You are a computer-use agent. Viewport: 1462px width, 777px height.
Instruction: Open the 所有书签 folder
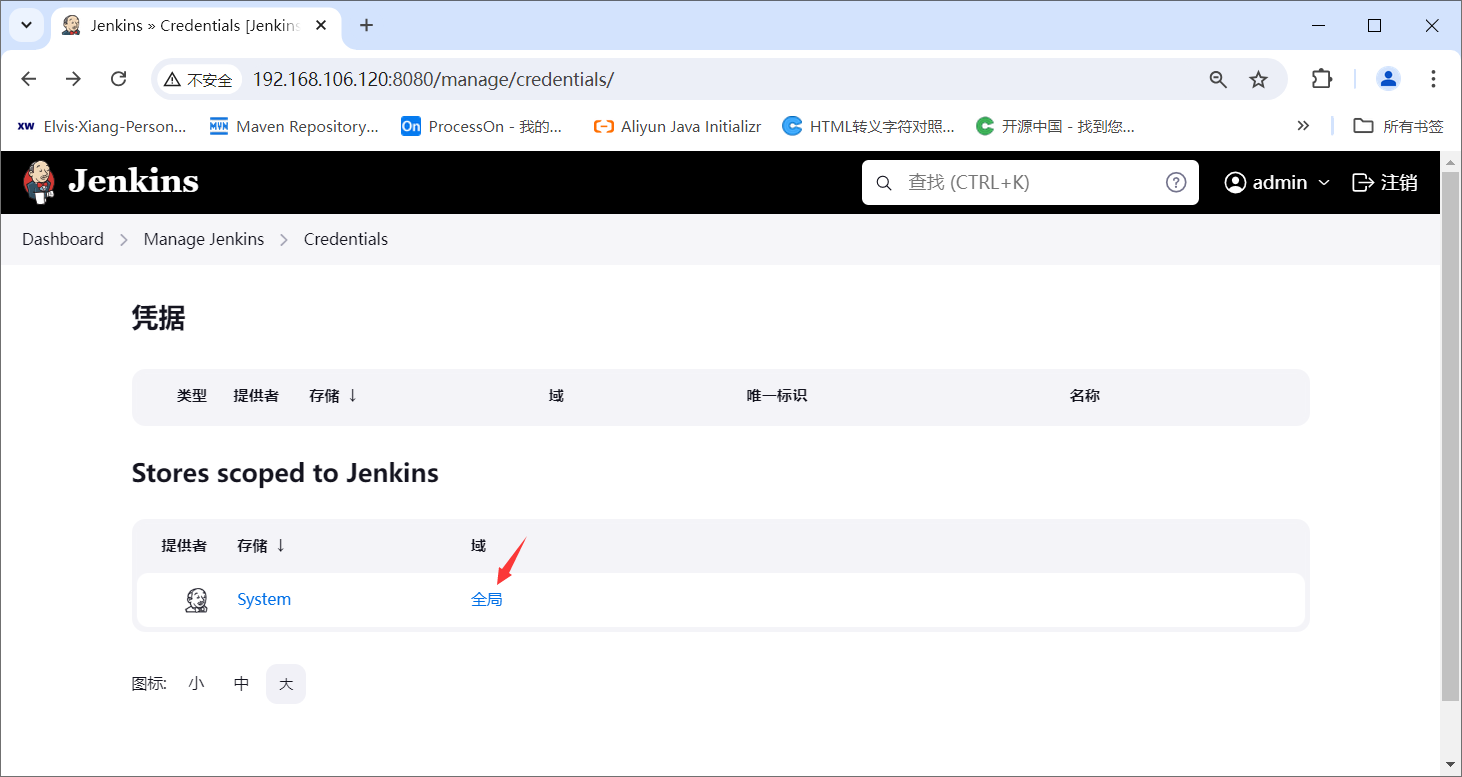[1398, 126]
